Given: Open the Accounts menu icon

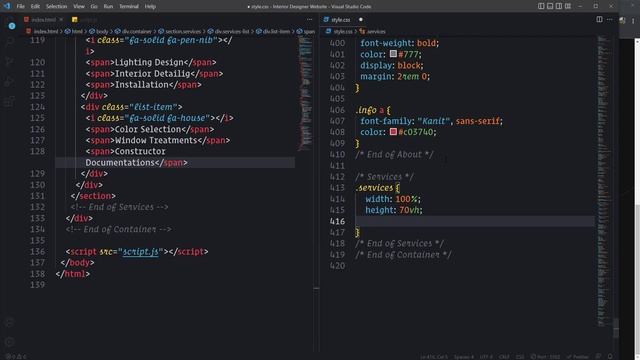Looking at the screenshot, I should (9, 322).
